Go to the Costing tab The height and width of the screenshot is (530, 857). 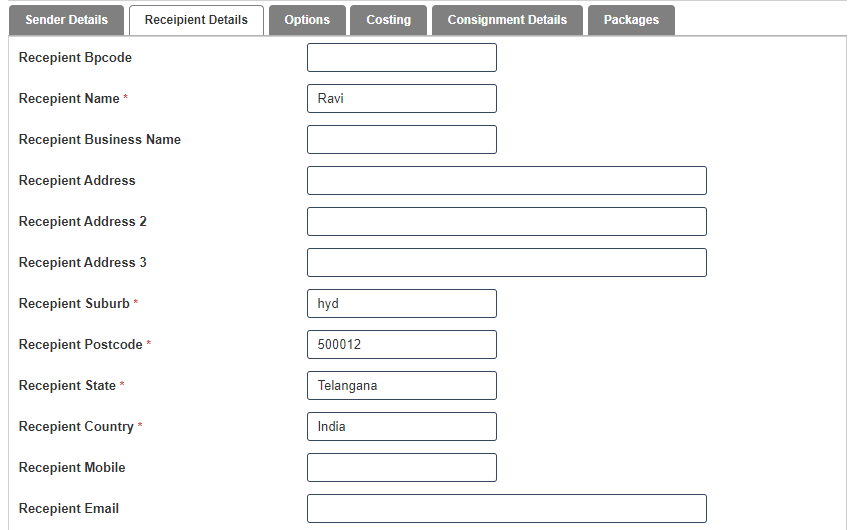click(388, 20)
